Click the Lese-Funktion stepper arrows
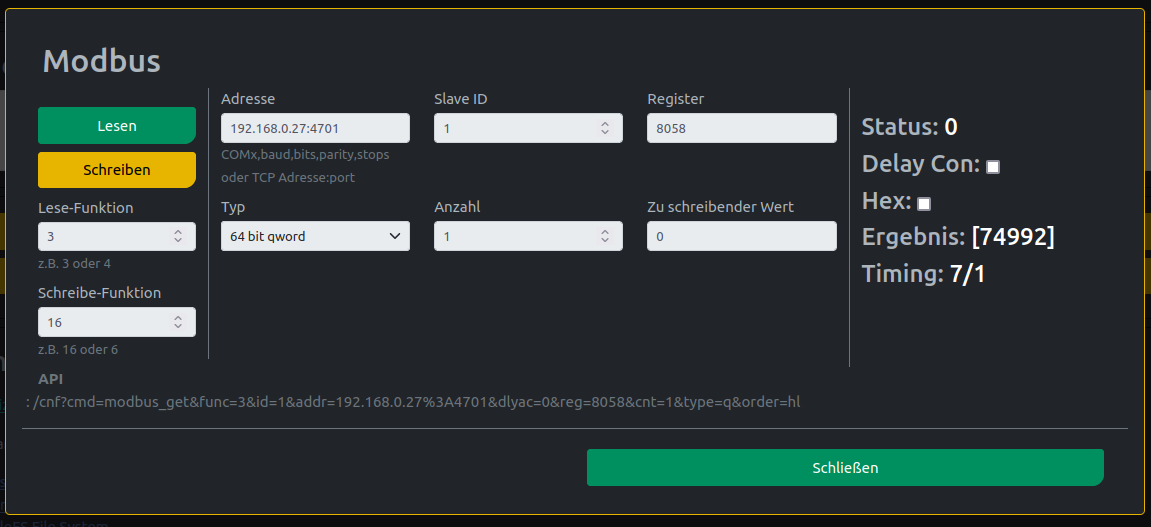This screenshot has width=1151, height=527. point(178,236)
